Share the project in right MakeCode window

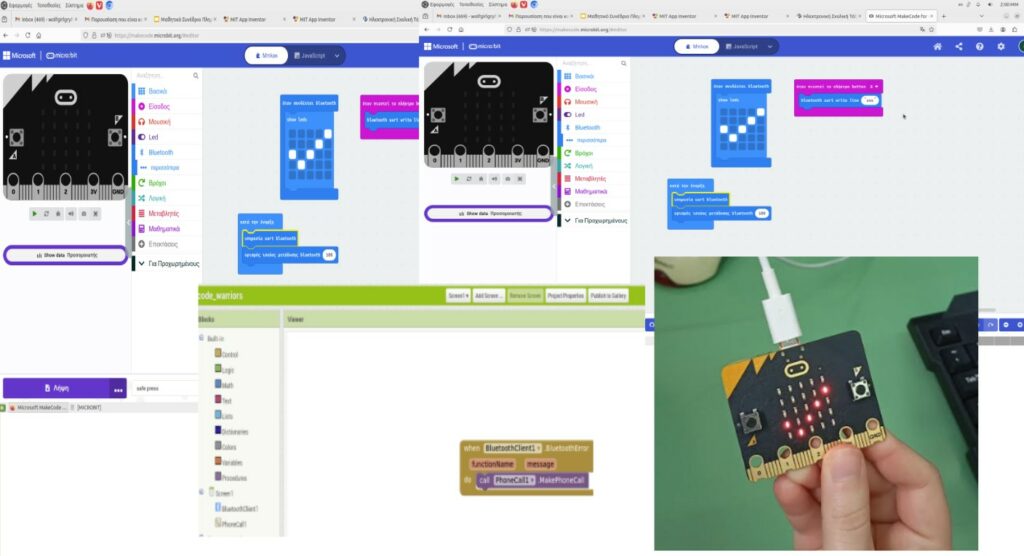[959, 46]
